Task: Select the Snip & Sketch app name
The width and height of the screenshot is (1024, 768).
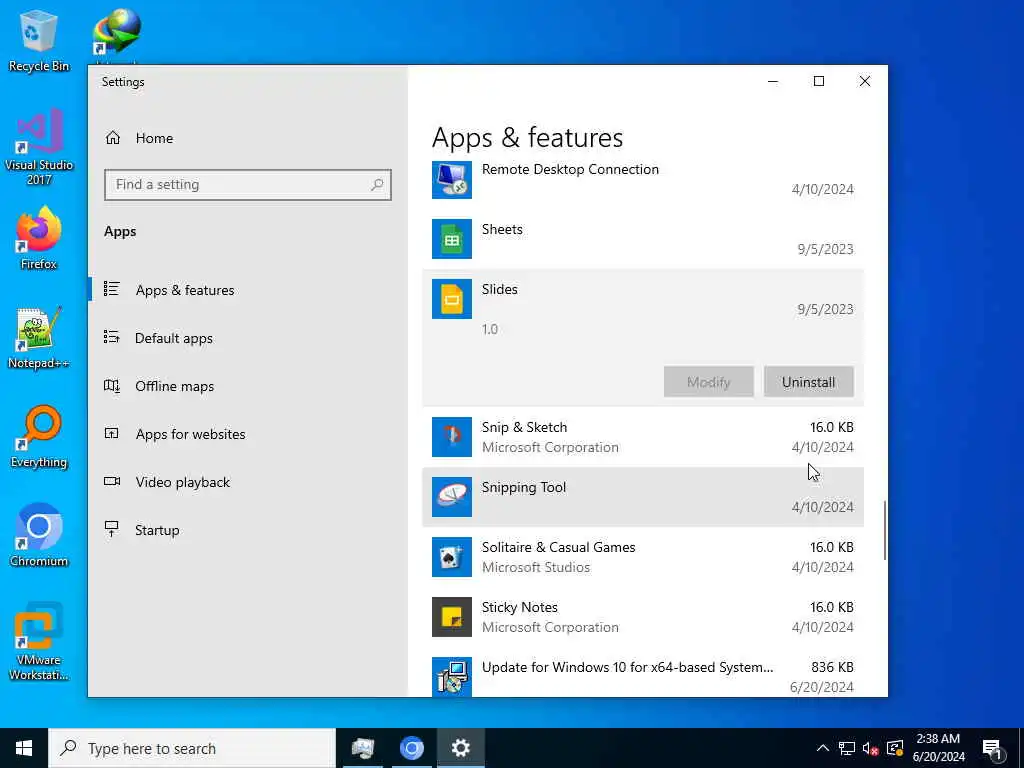Action: [524, 427]
